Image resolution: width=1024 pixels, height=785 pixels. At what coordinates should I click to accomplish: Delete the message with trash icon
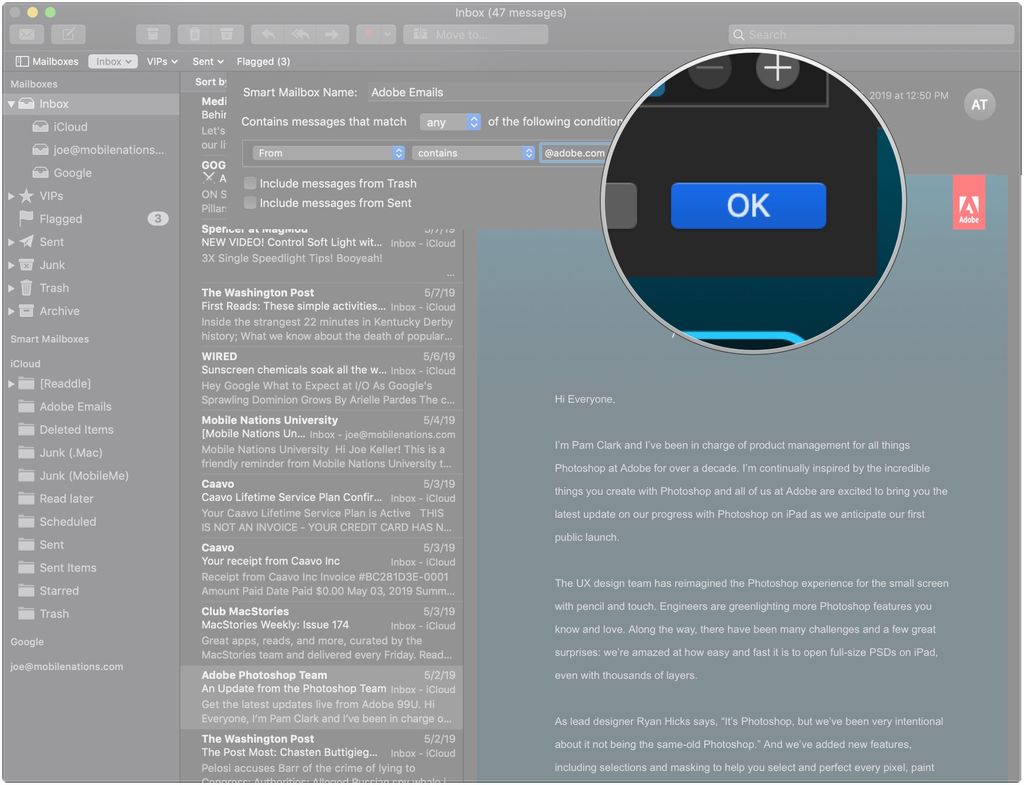tap(195, 34)
